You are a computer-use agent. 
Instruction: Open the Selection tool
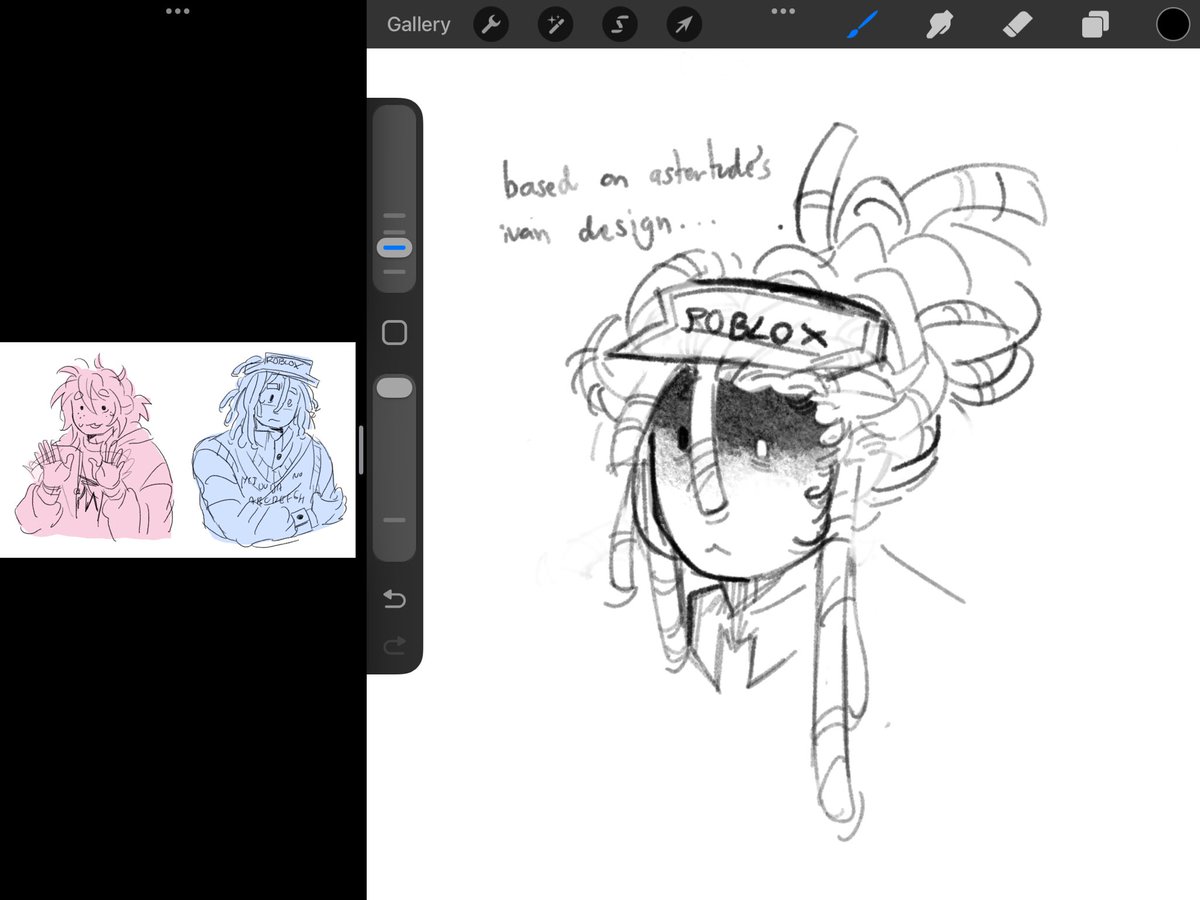(x=619, y=24)
